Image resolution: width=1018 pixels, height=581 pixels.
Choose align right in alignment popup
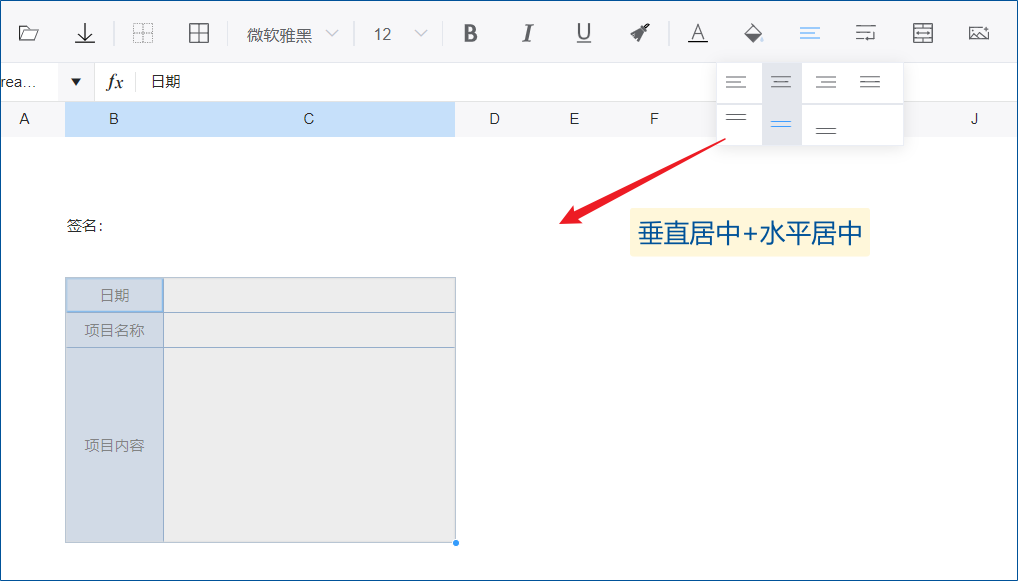826,82
